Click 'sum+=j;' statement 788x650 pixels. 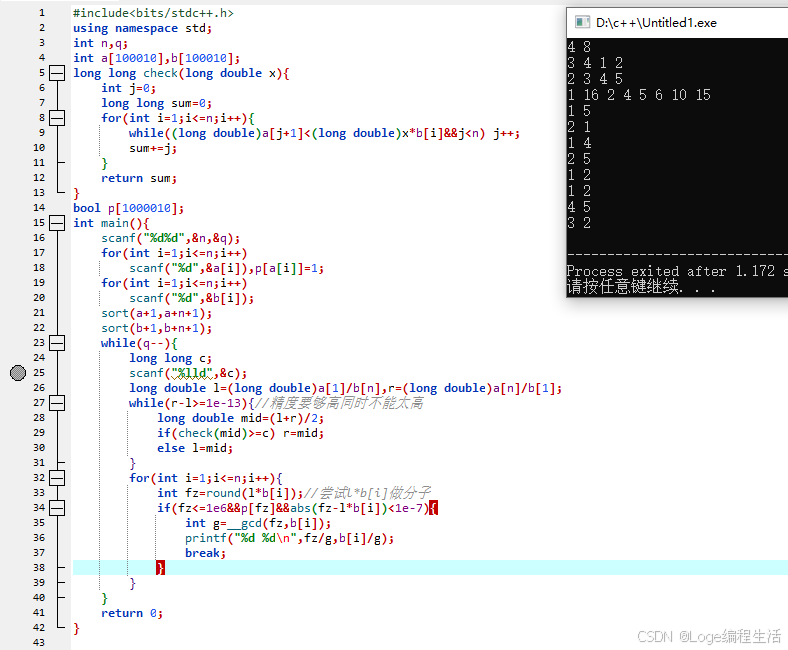click(153, 148)
